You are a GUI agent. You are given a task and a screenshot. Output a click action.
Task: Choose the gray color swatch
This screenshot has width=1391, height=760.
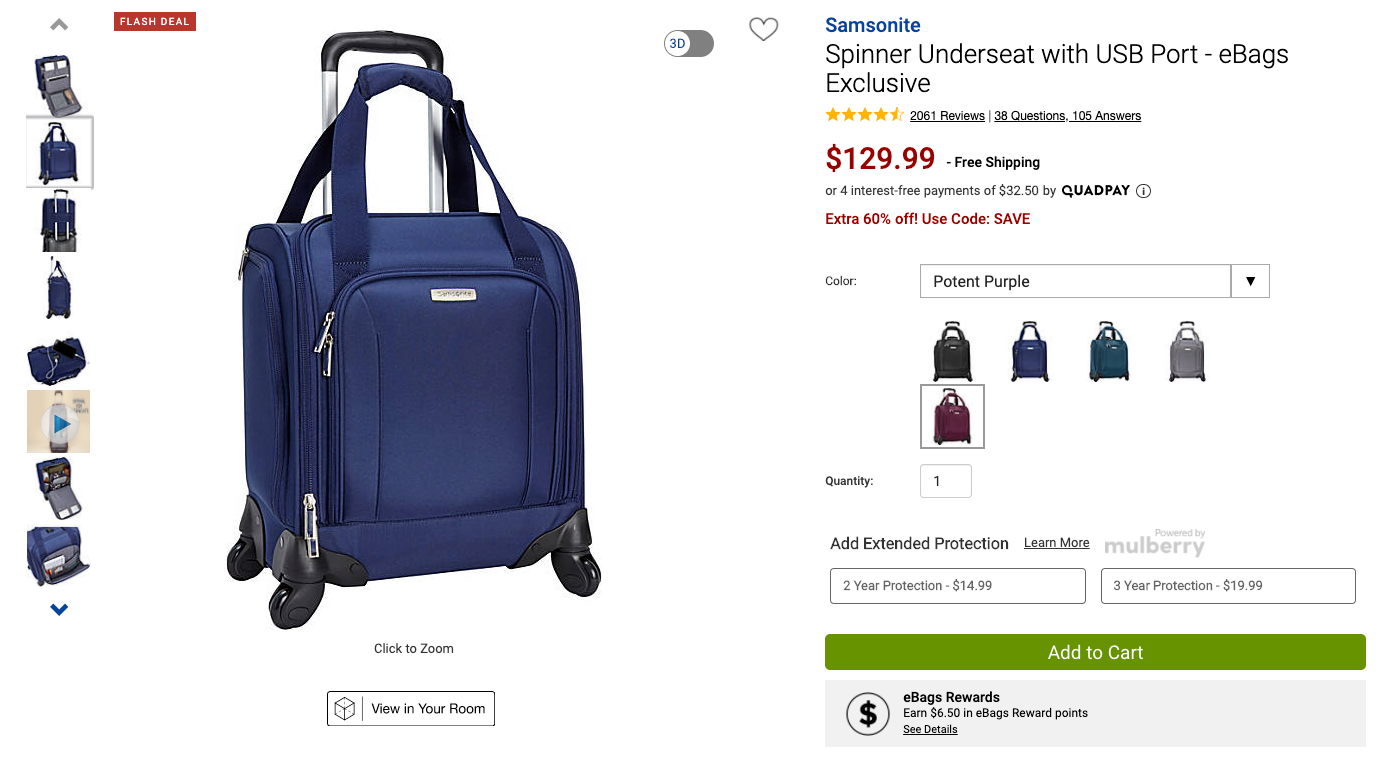pyautogui.click(x=1187, y=352)
